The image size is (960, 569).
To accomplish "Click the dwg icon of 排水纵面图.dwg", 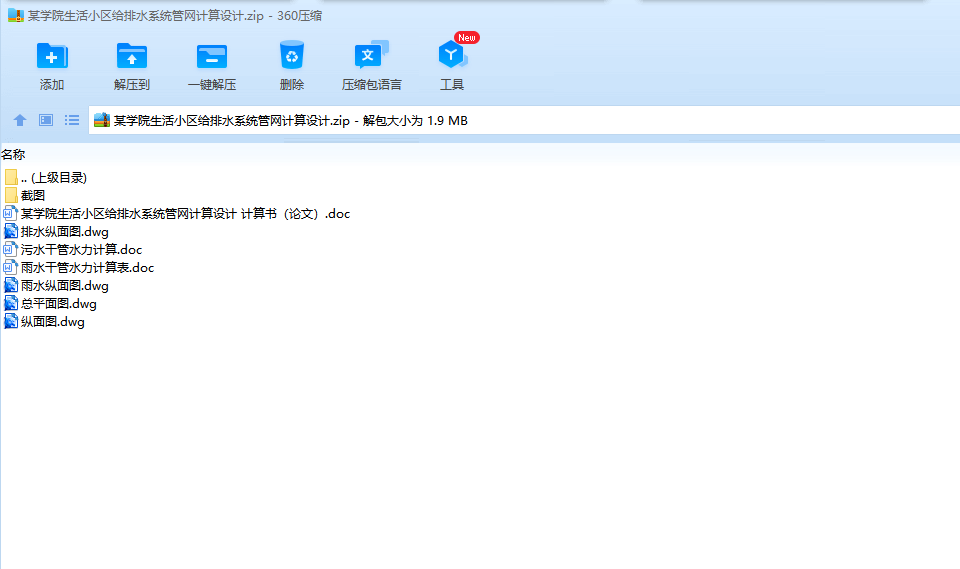I will tap(10, 232).
